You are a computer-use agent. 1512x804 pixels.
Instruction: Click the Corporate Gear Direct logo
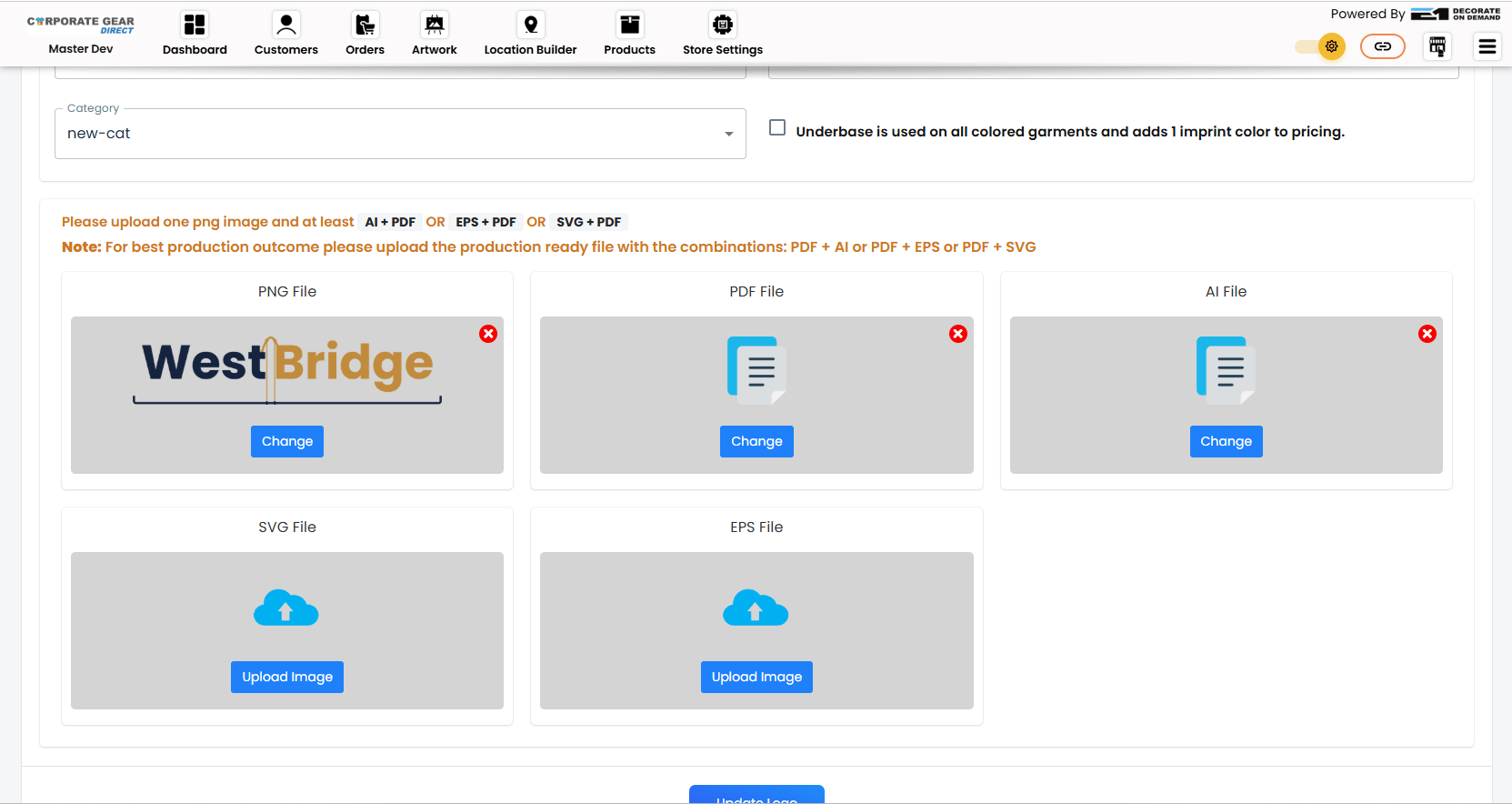81,25
